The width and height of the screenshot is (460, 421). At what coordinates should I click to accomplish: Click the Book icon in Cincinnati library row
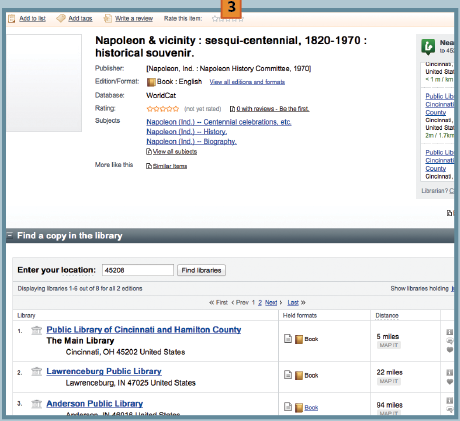299,339
